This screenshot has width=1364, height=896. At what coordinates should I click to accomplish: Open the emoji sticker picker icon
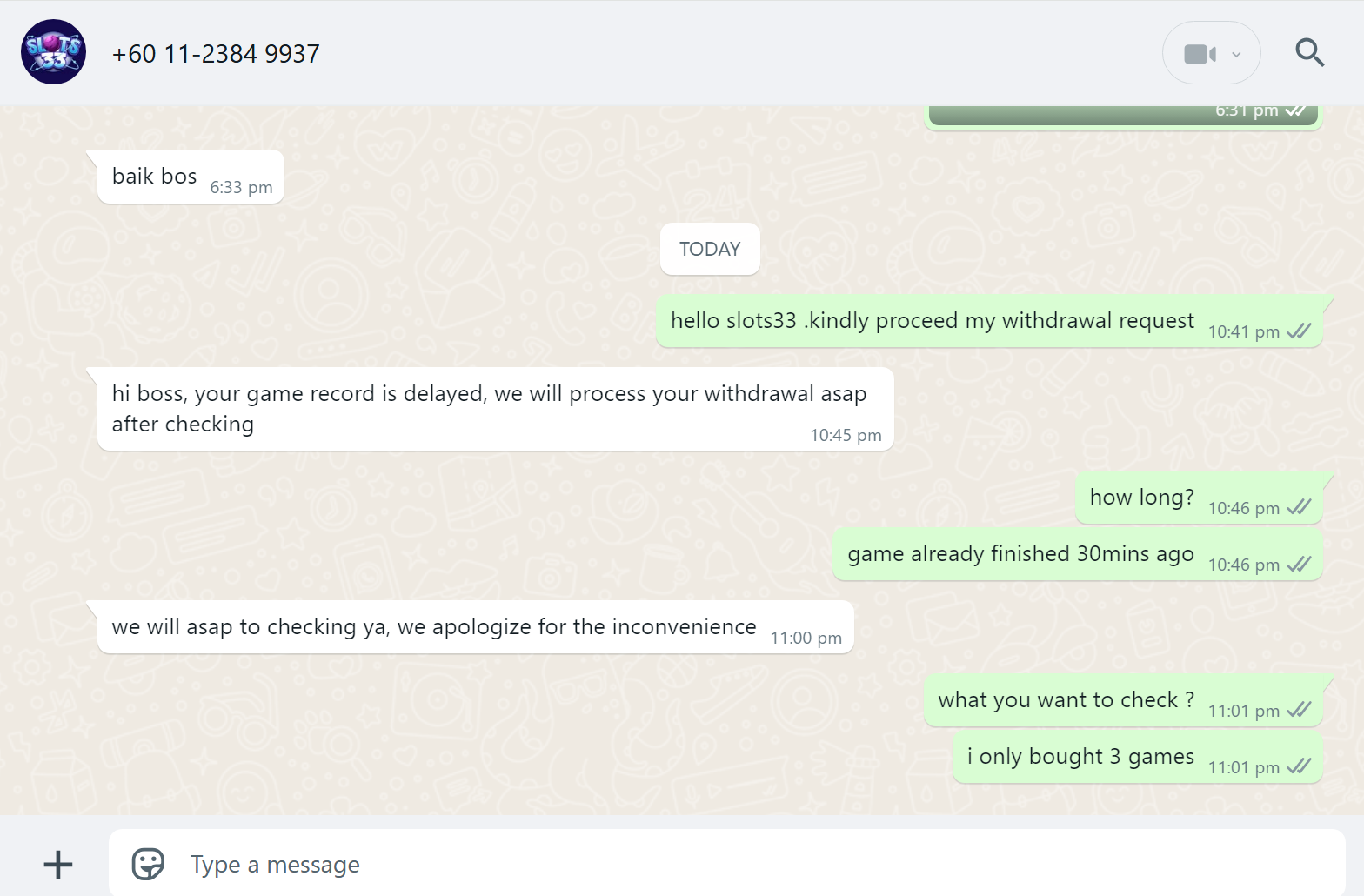(x=148, y=864)
